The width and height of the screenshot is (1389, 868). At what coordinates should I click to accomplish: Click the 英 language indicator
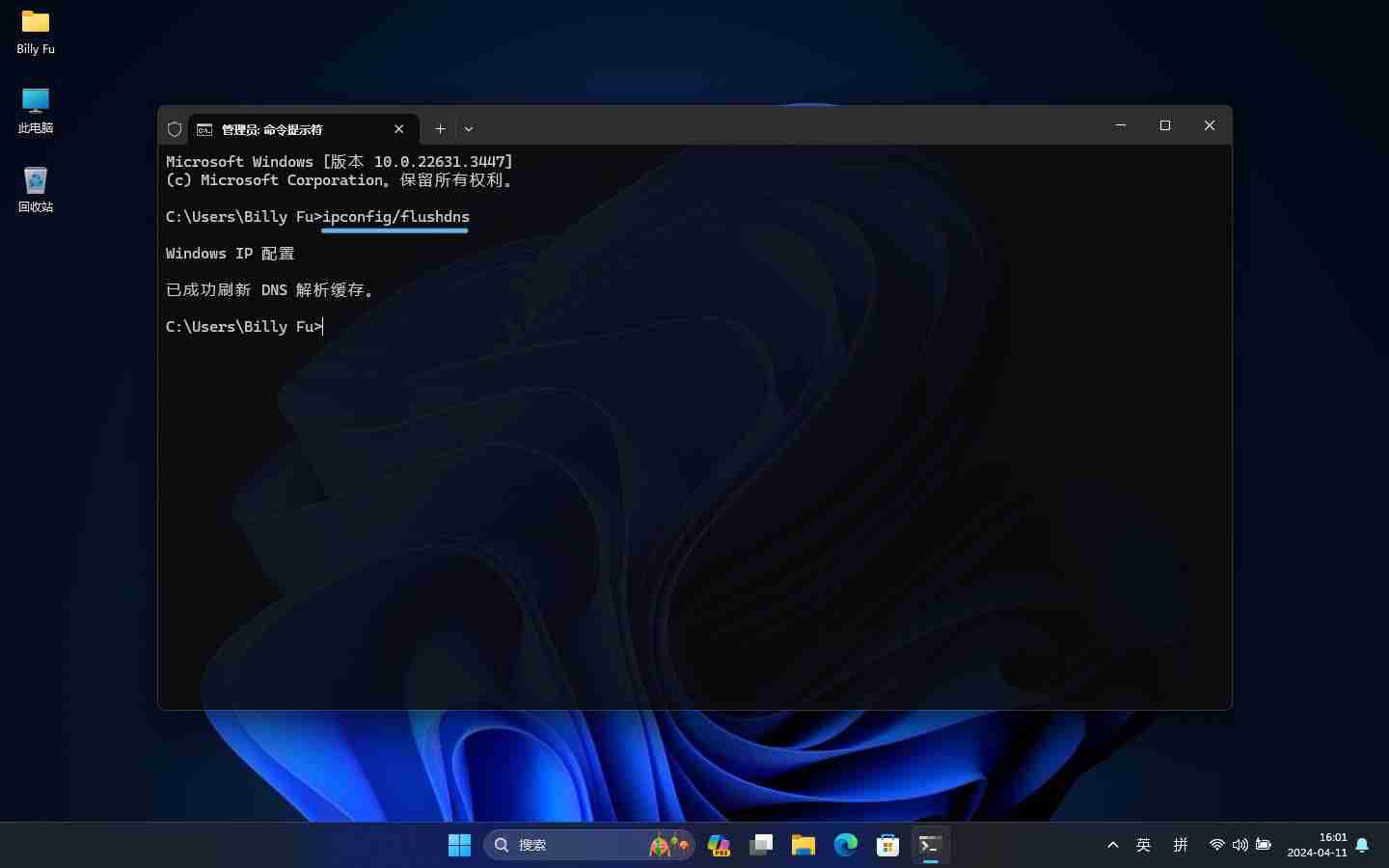pos(1143,845)
